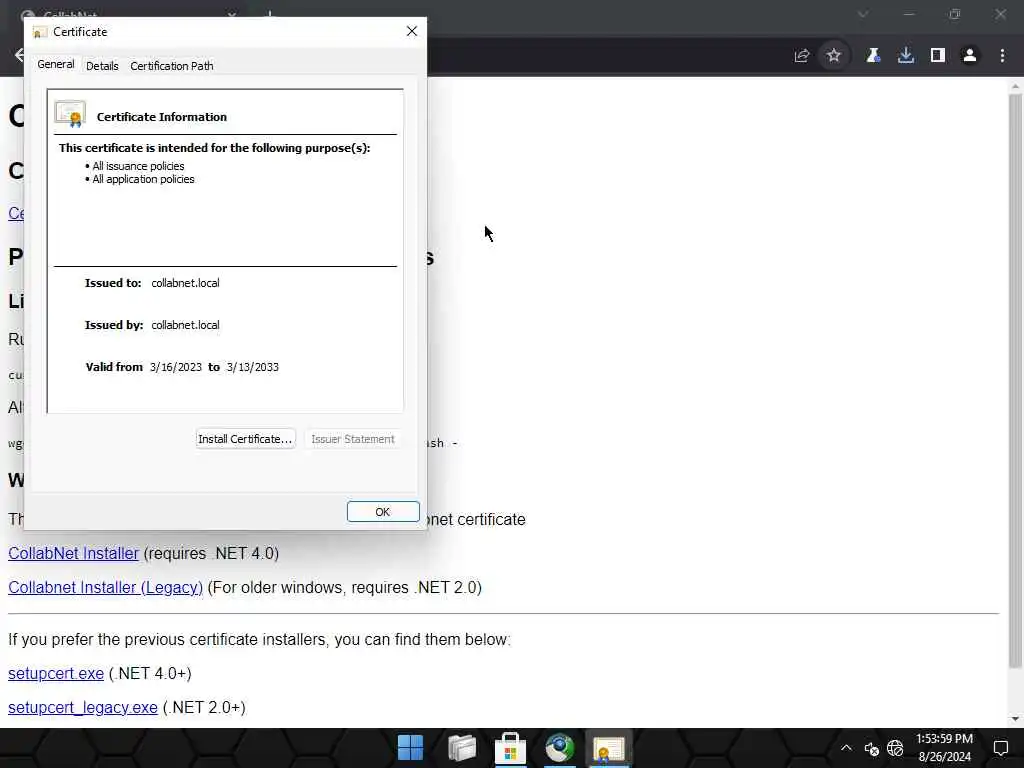Click the browser taskbar icon
This screenshot has width=1024, height=768.
coord(560,748)
